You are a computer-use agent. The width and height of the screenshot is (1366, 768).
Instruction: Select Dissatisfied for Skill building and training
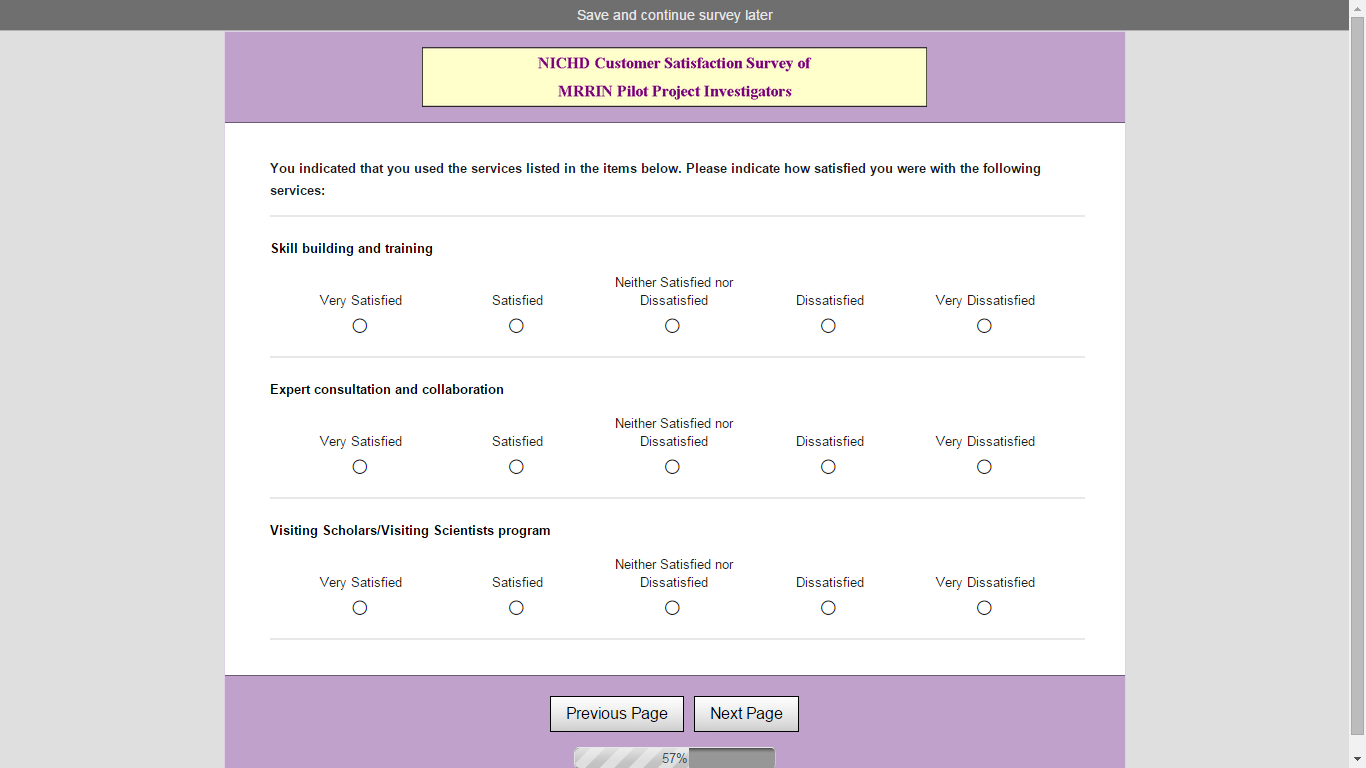[828, 326]
